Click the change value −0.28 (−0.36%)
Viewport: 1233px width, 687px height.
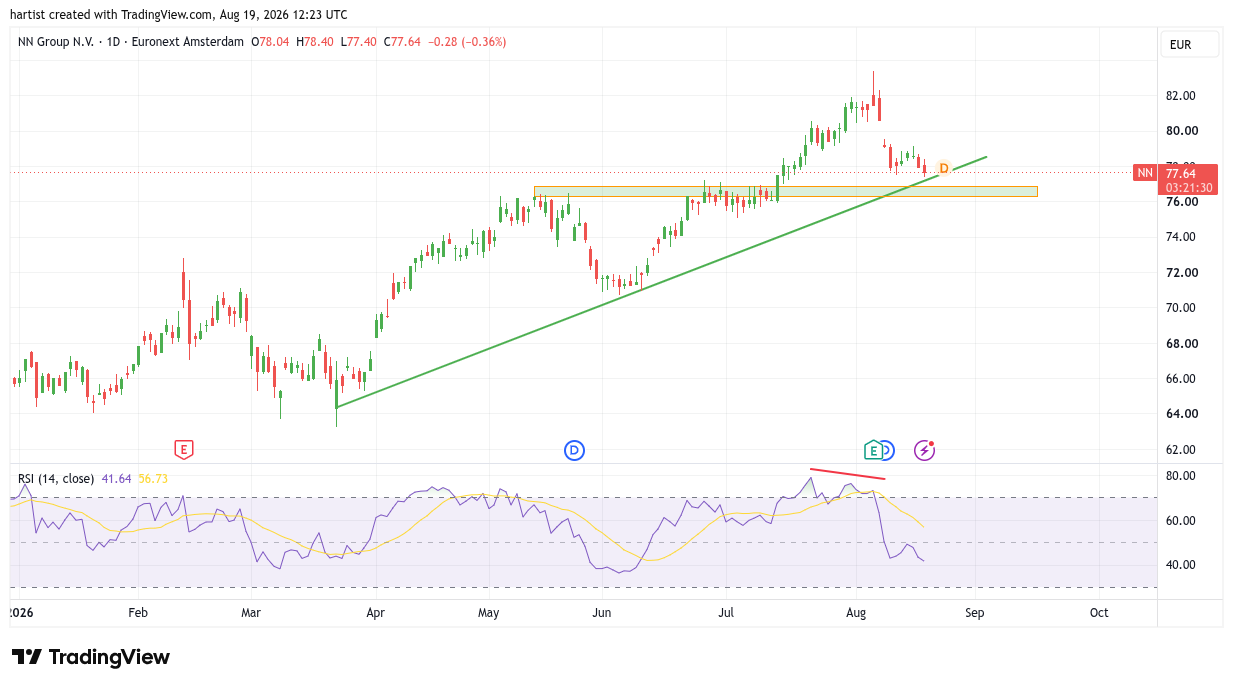(x=467, y=42)
